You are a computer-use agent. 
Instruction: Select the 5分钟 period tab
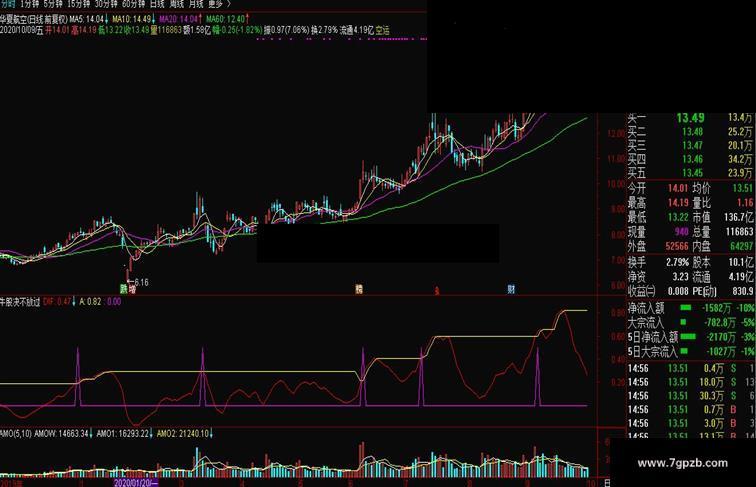(x=53, y=4)
